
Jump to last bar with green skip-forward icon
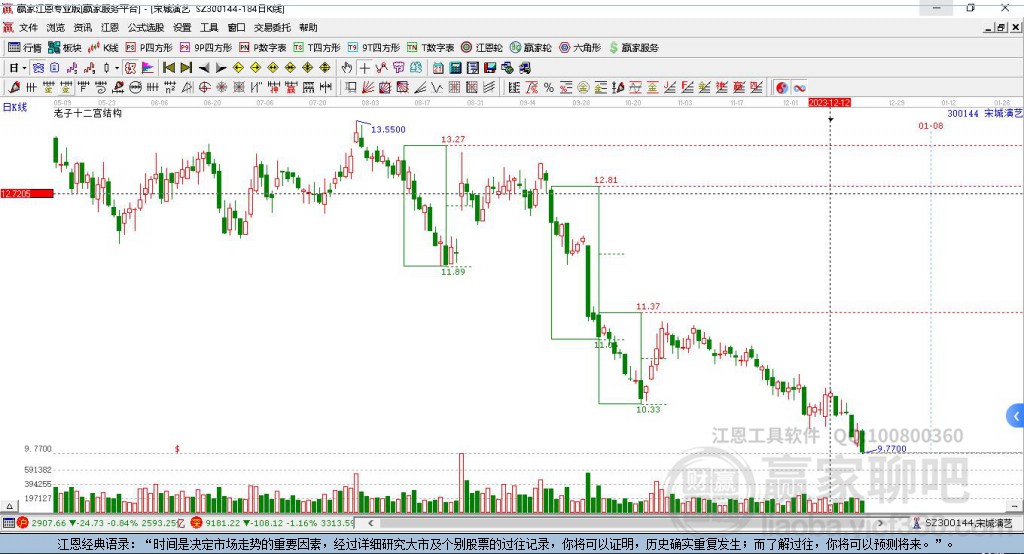pyautogui.click(x=186, y=68)
